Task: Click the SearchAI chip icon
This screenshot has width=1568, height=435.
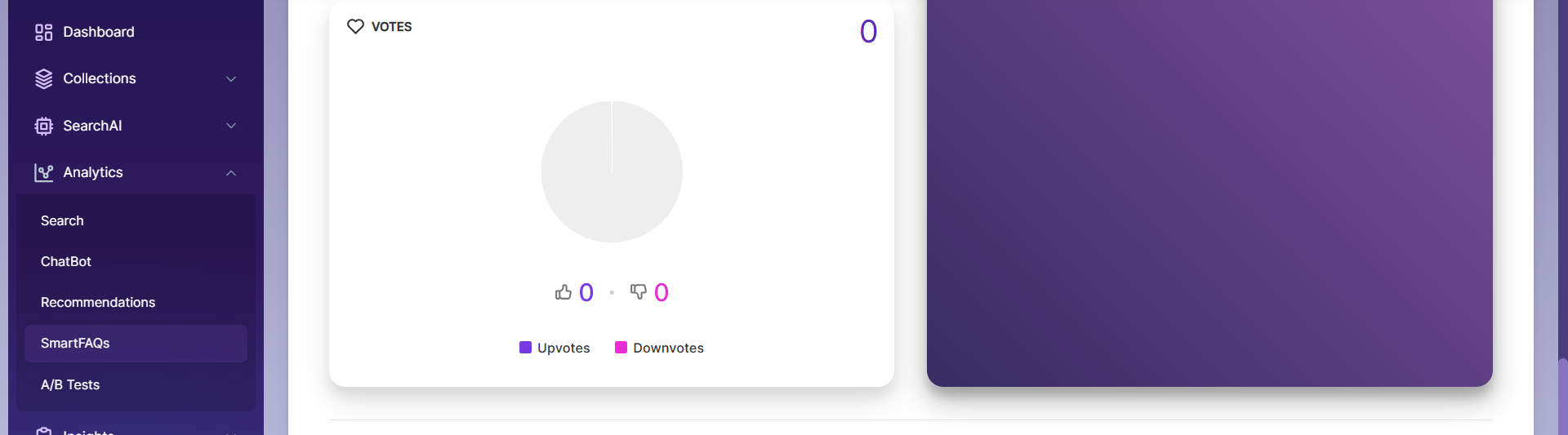Action: tap(43, 126)
